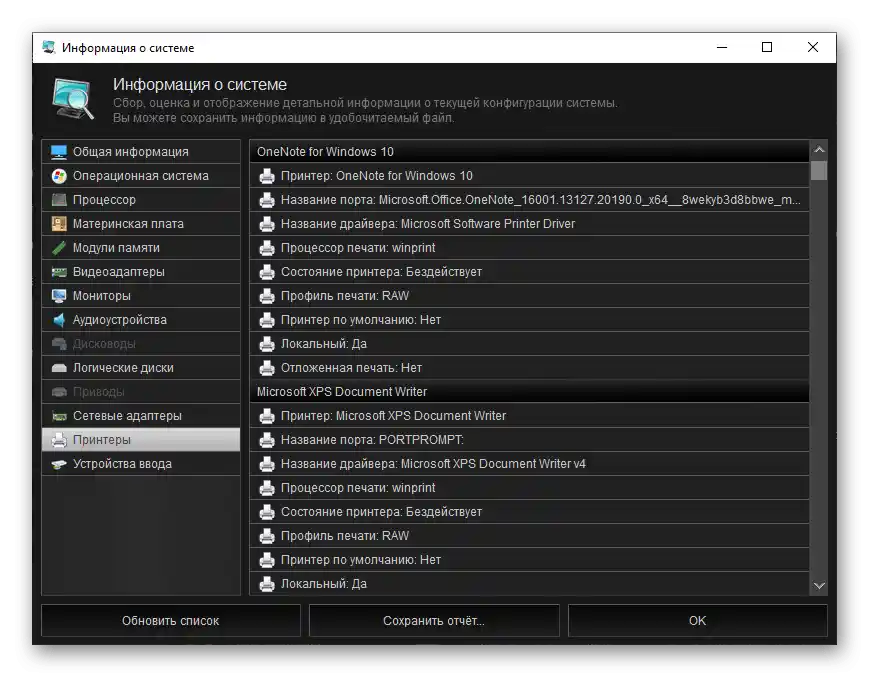
Task: Maximize the Информация о системе window
Action: coord(767,48)
